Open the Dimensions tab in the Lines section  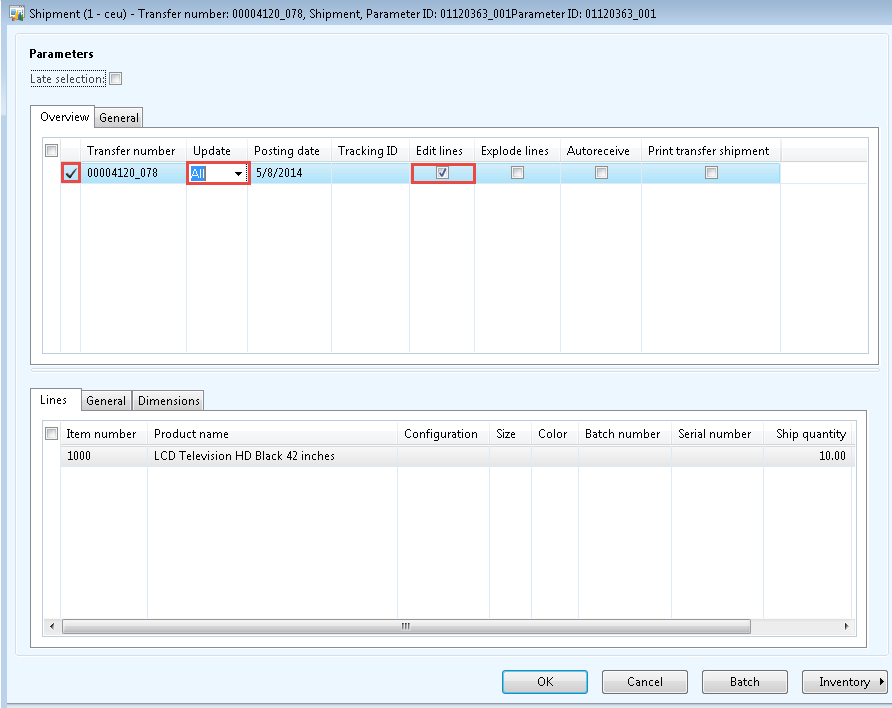[168, 400]
